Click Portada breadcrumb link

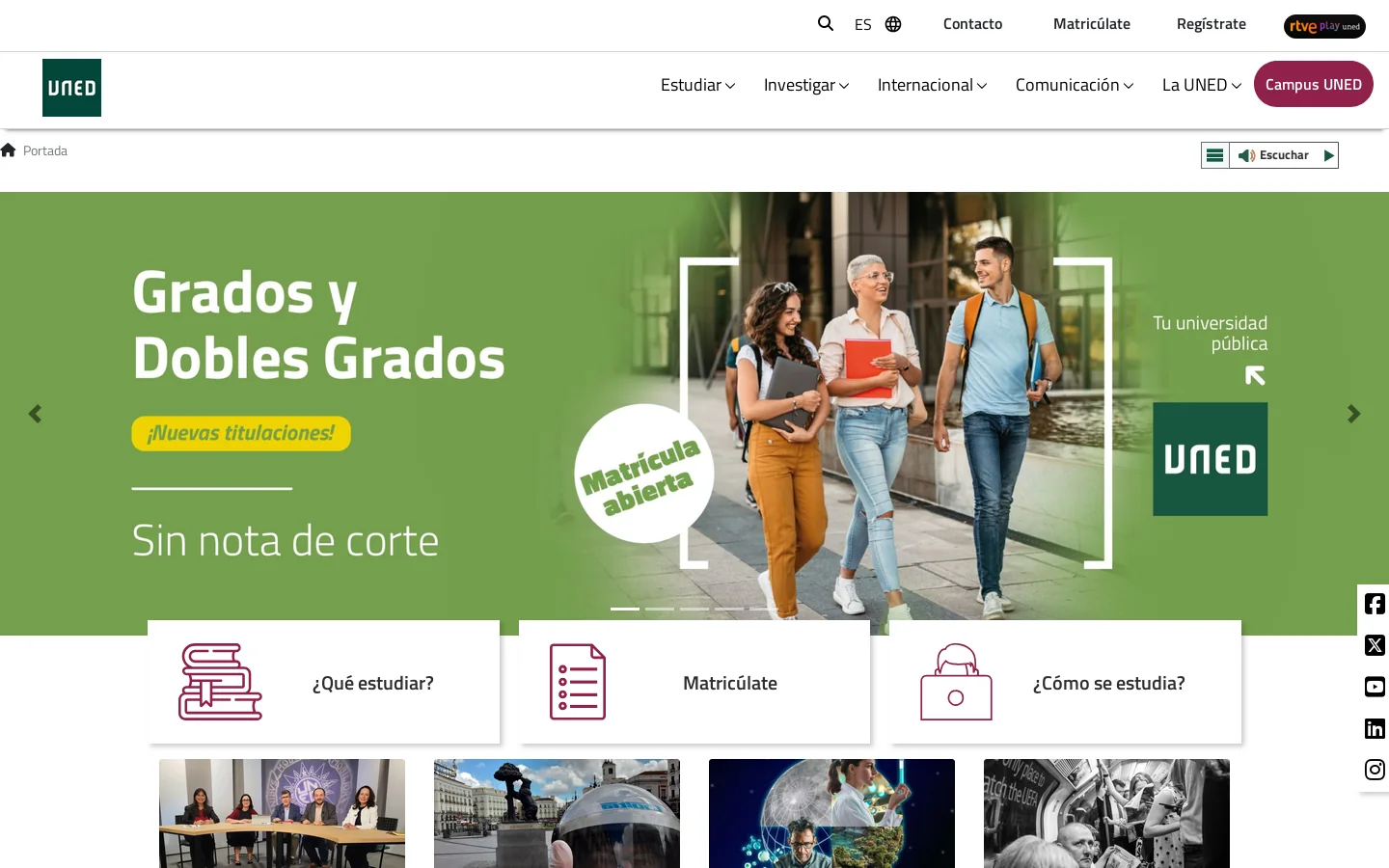pyautogui.click(x=45, y=150)
